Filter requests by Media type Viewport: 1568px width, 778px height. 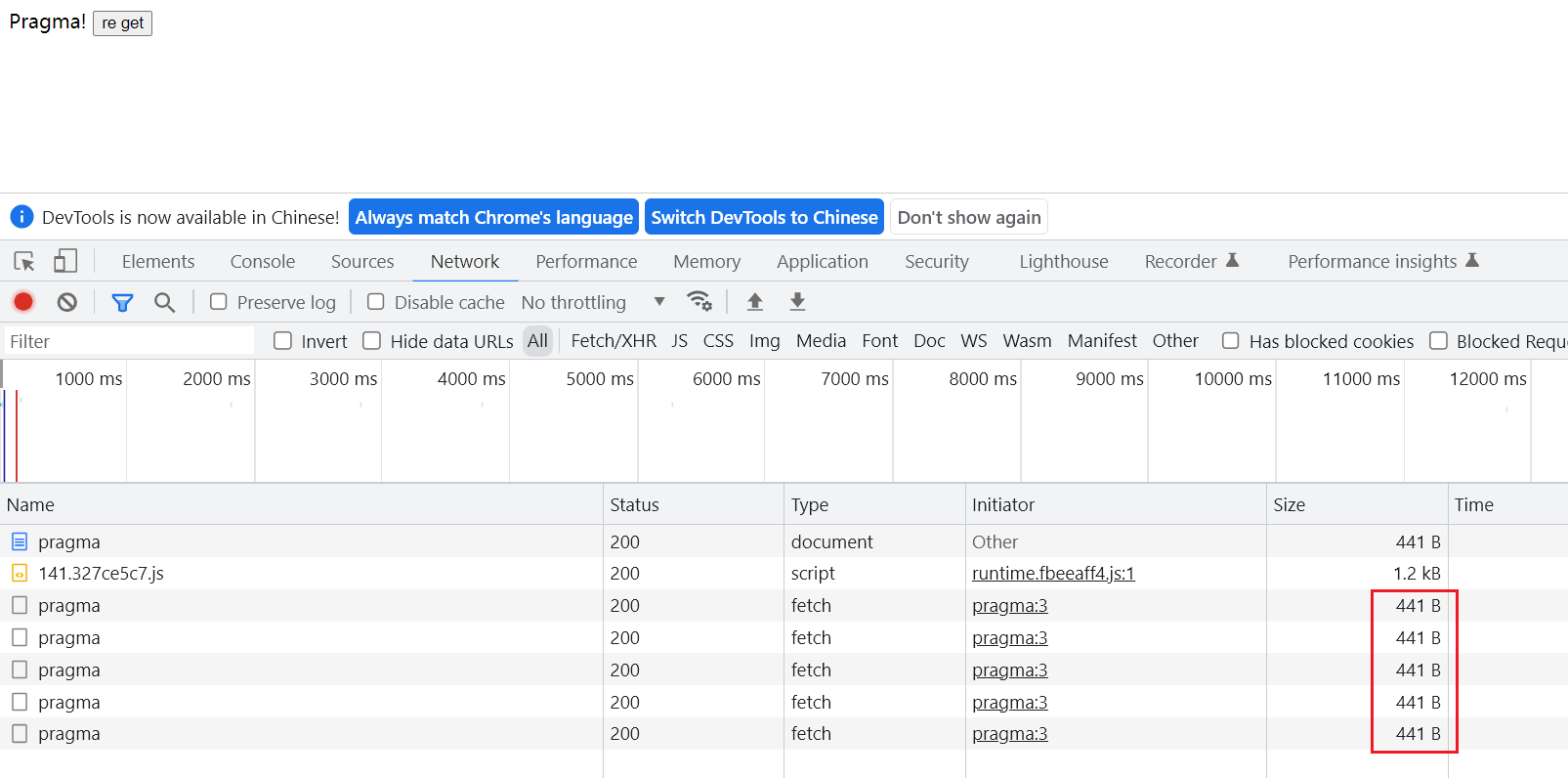[x=821, y=341]
